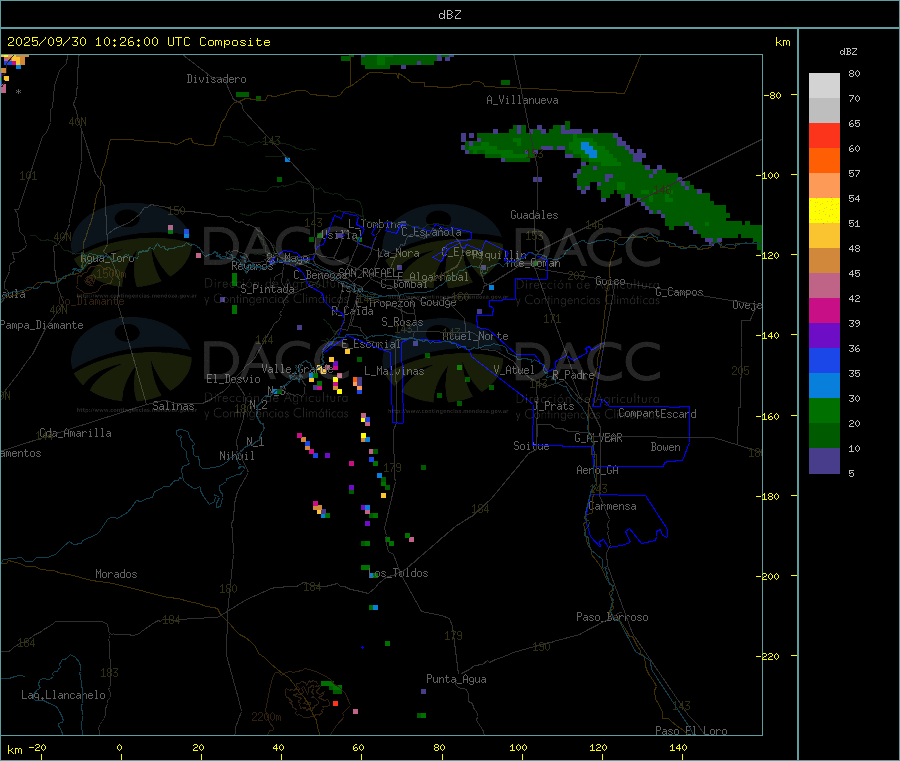Screen dimensions: 900x761
Task: Select the magenta 39 dBZ legend swatch
Action: (824, 310)
